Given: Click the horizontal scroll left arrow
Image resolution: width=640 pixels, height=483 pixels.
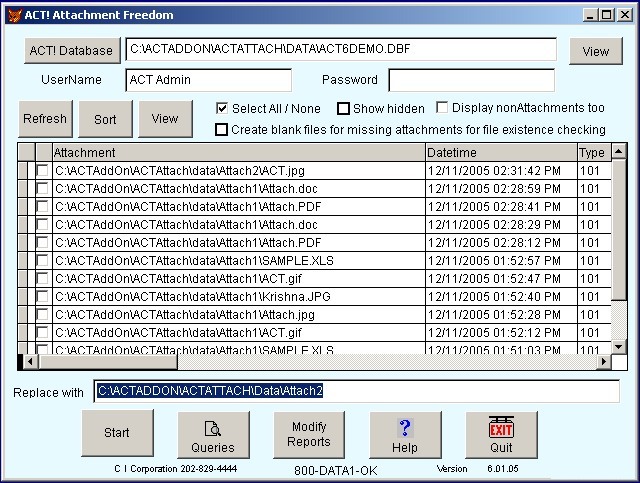Looking at the screenshot, I should pyautogui.click(x=30, y=362).
